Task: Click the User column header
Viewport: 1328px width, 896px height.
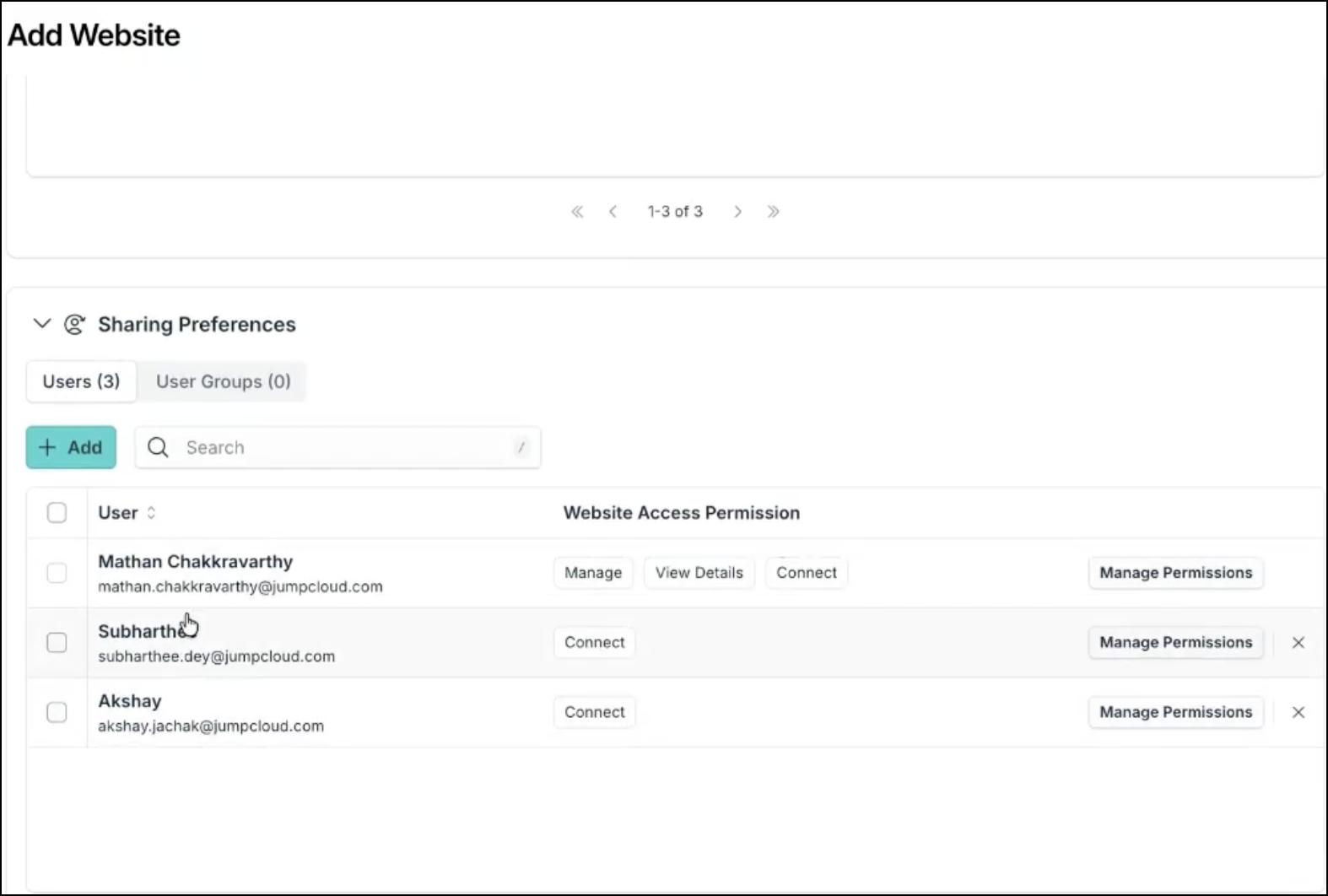Action: tap(117, 513)
